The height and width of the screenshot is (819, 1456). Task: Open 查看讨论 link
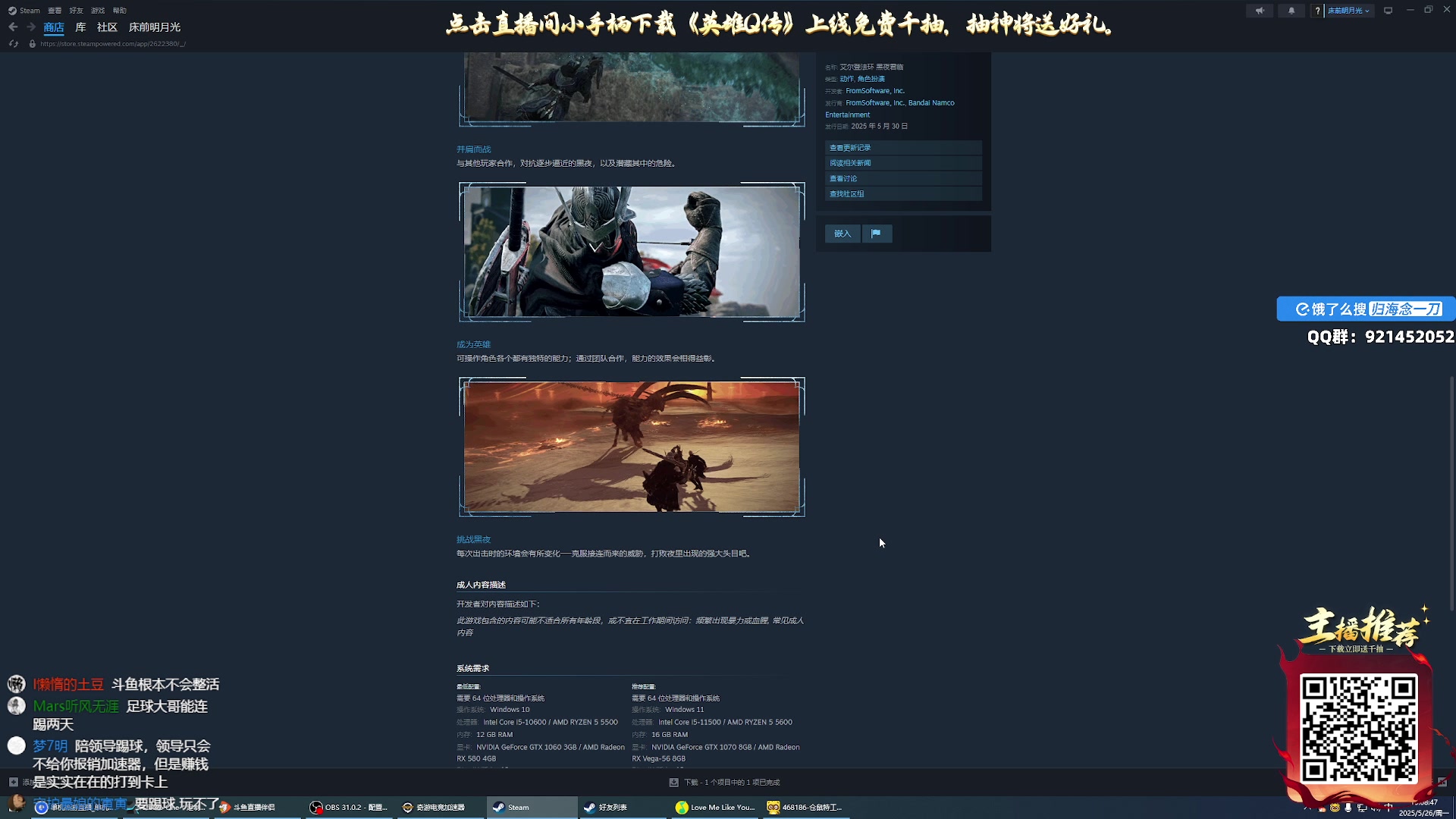click(903, 179)
